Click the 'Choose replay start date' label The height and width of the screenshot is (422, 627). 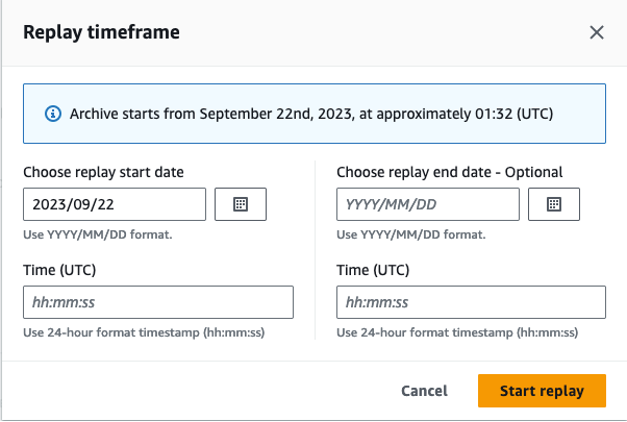coord(103,172)
